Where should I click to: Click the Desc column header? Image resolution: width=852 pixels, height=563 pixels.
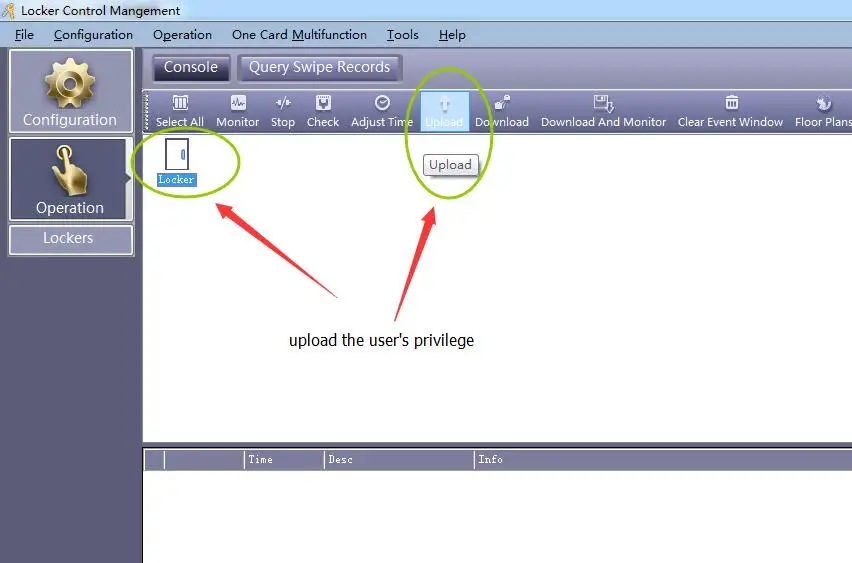pyautogui.click(x=399, y=460)
